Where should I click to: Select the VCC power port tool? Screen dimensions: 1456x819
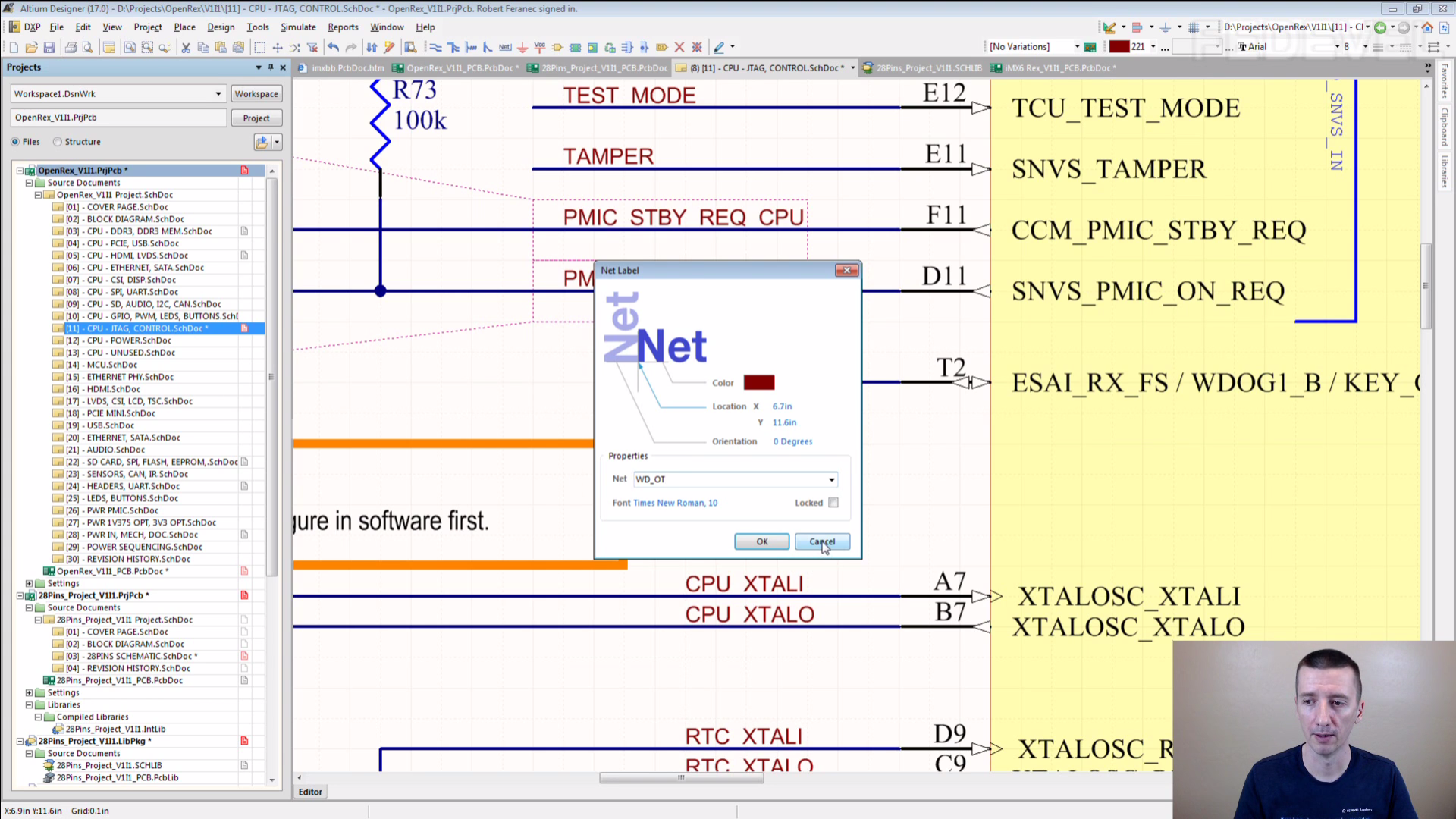tap(540, 47)
